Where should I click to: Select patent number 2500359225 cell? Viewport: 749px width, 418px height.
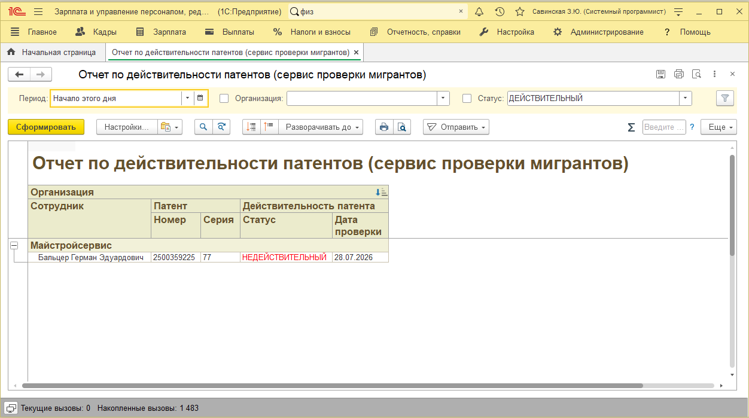coord(176,257)
